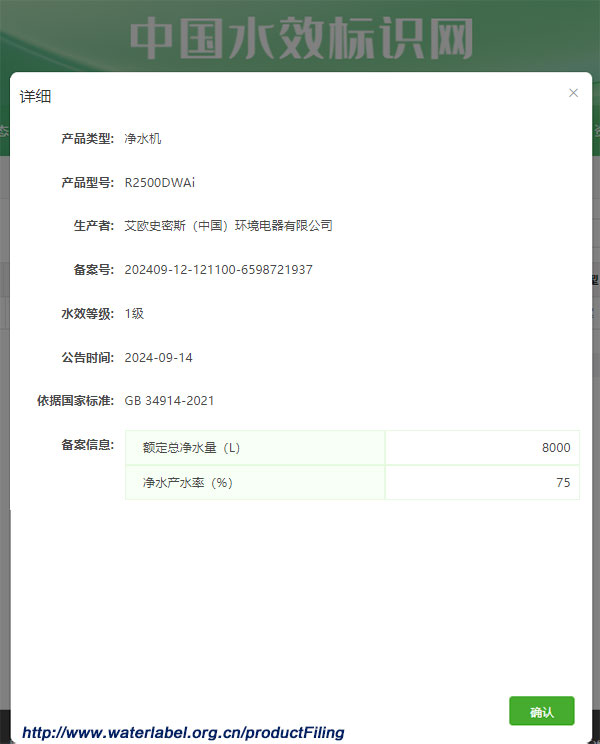
Task: Click the 备案信息 field label
Action: click(88, 445)
